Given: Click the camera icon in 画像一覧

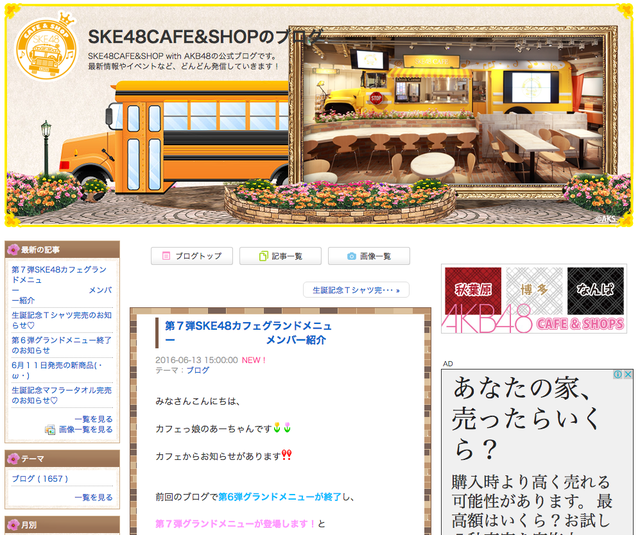Looking at the screenshot, I should pyautogui.click(x=351, y=256).
